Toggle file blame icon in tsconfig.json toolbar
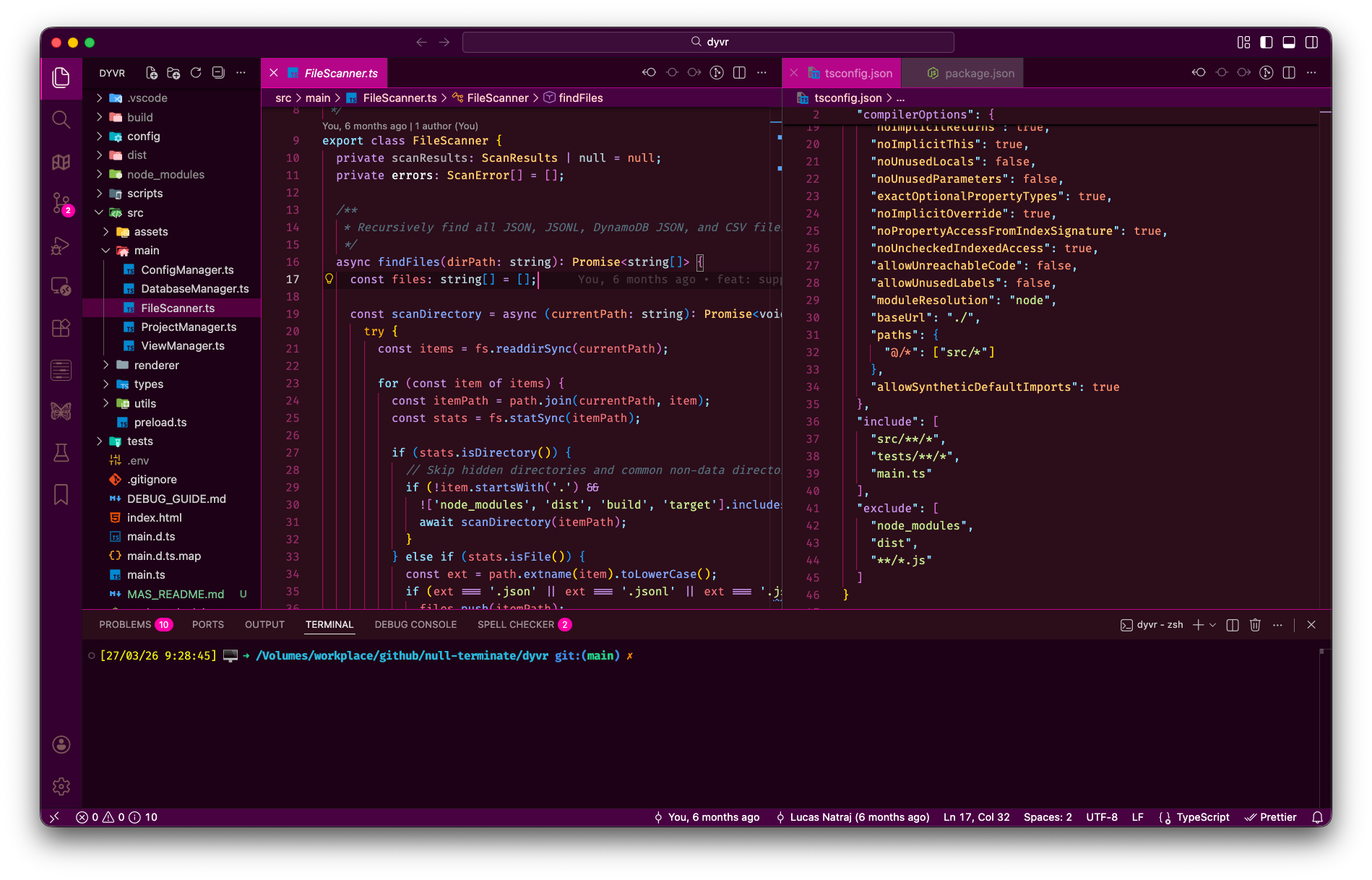The width and height of the screenshot is (1372, 880). pos(1267,72)
